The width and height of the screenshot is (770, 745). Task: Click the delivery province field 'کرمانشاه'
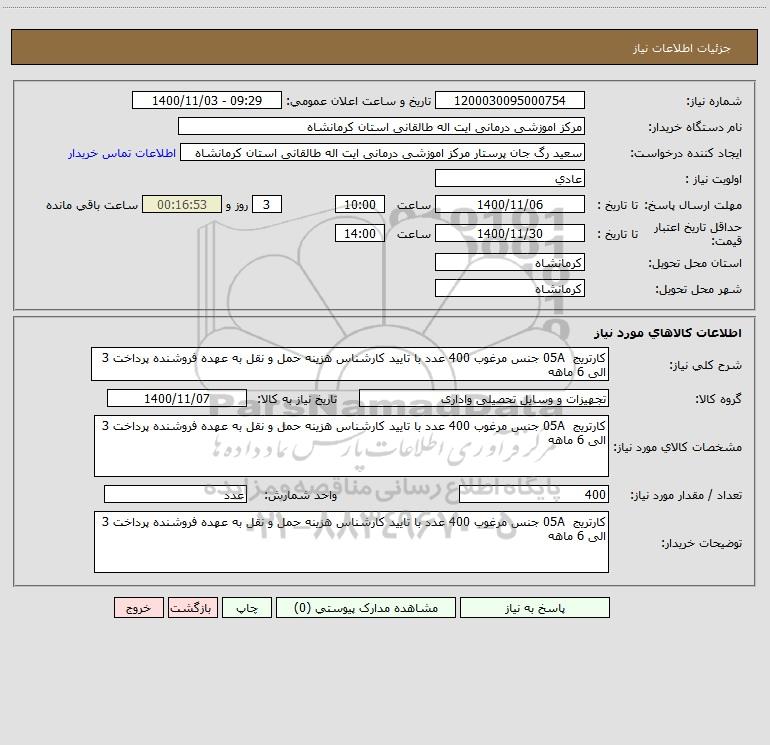coord(510,262)
